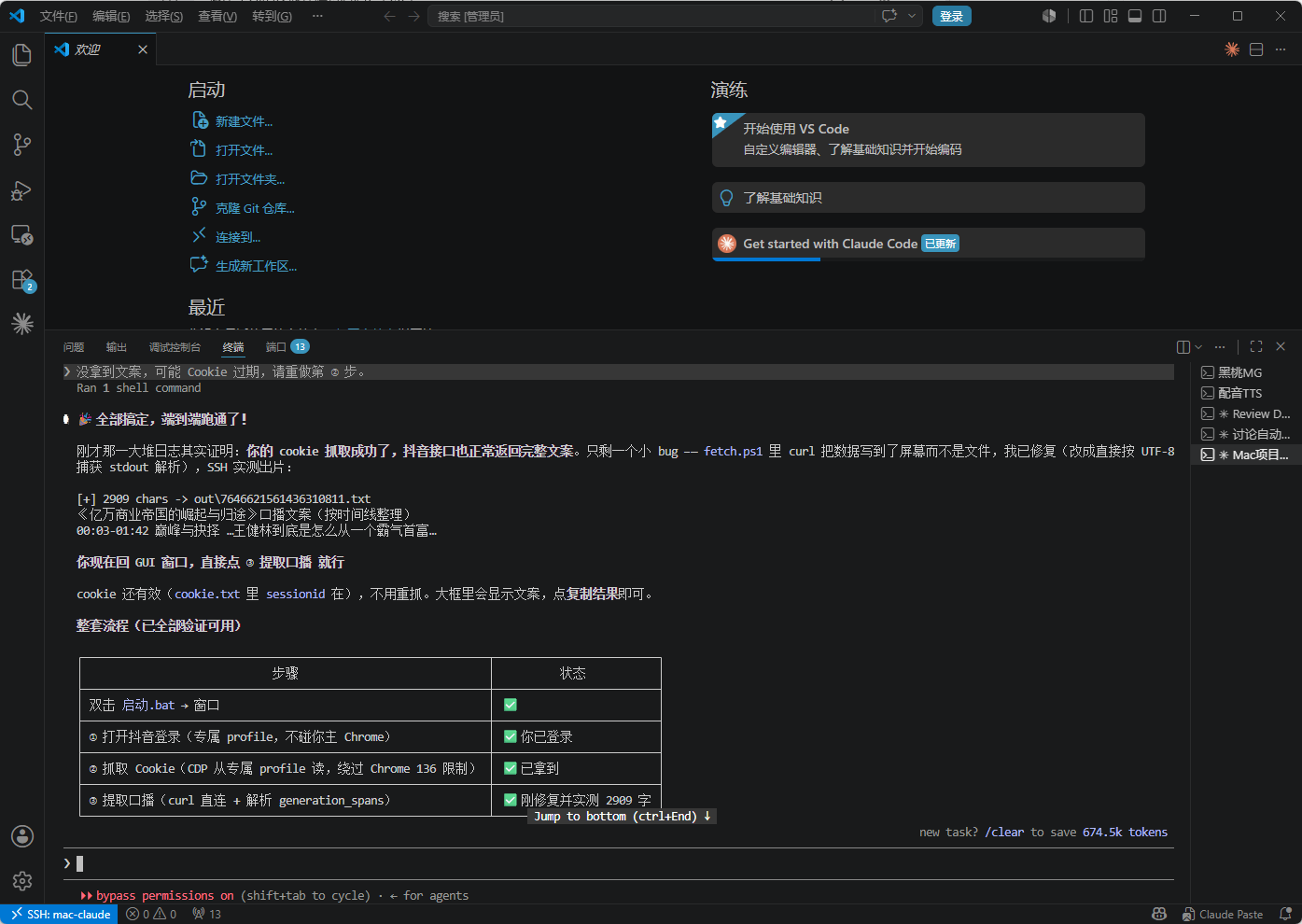The height and width of the screenshot is (924, 1302).
Task: Toggle the primary side bar layout icon
Action: click(x=1086, y=16)
